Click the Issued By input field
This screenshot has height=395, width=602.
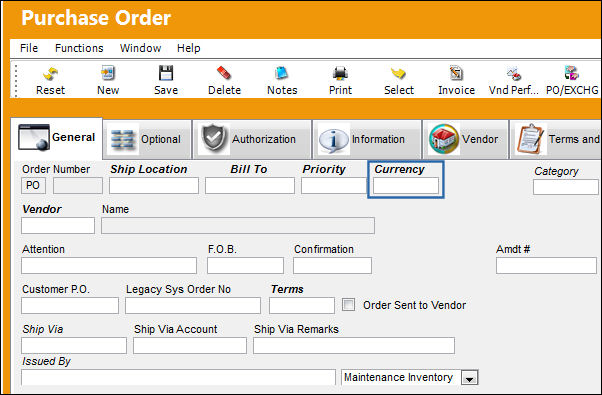pyautogui.click(x=179, y=378)
